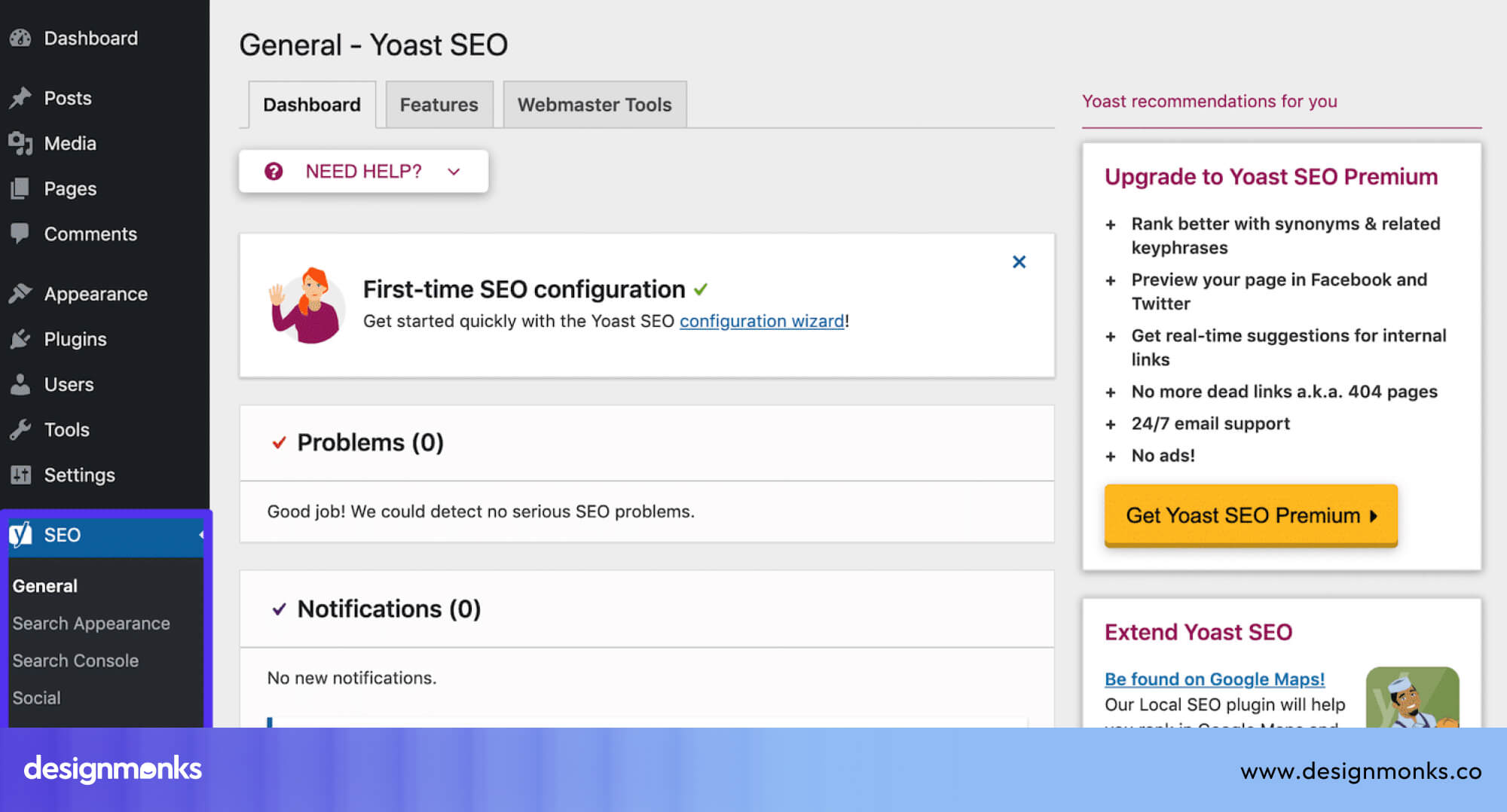The height and width of the screenshot is (812, 1507).
Task: Collapse the Notifications (0) section
Action: point(279,609)
